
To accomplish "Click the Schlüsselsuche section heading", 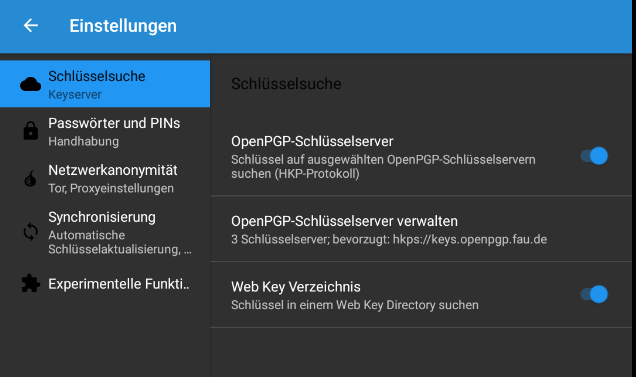I will [x=286, y=84].
